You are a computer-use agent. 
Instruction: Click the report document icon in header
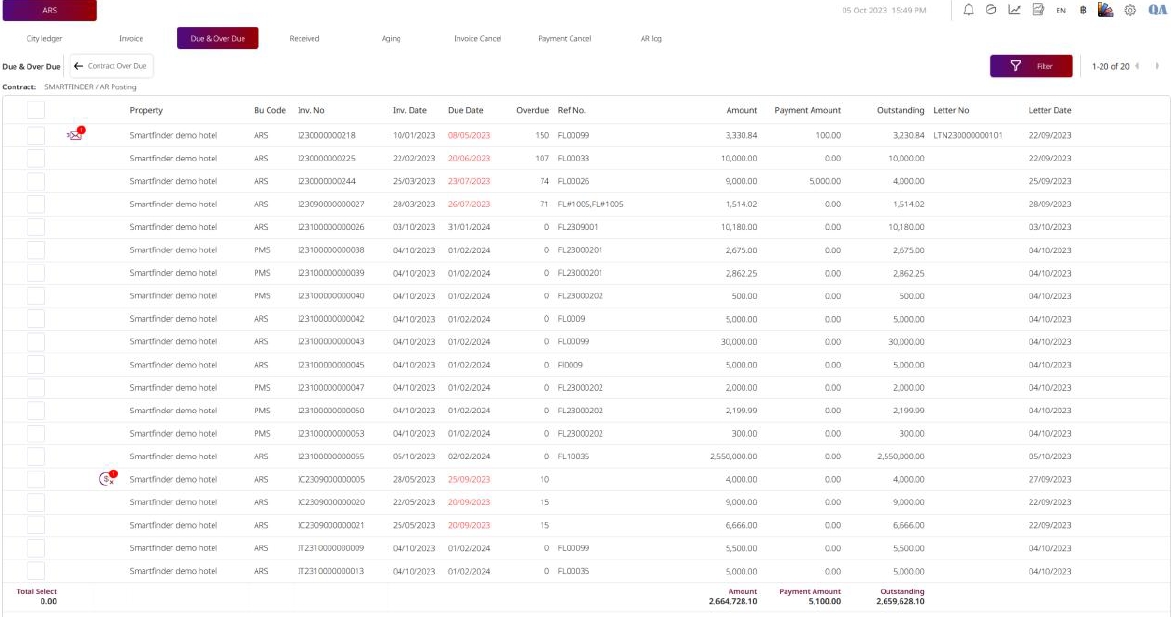click(x=1038, y=10)
